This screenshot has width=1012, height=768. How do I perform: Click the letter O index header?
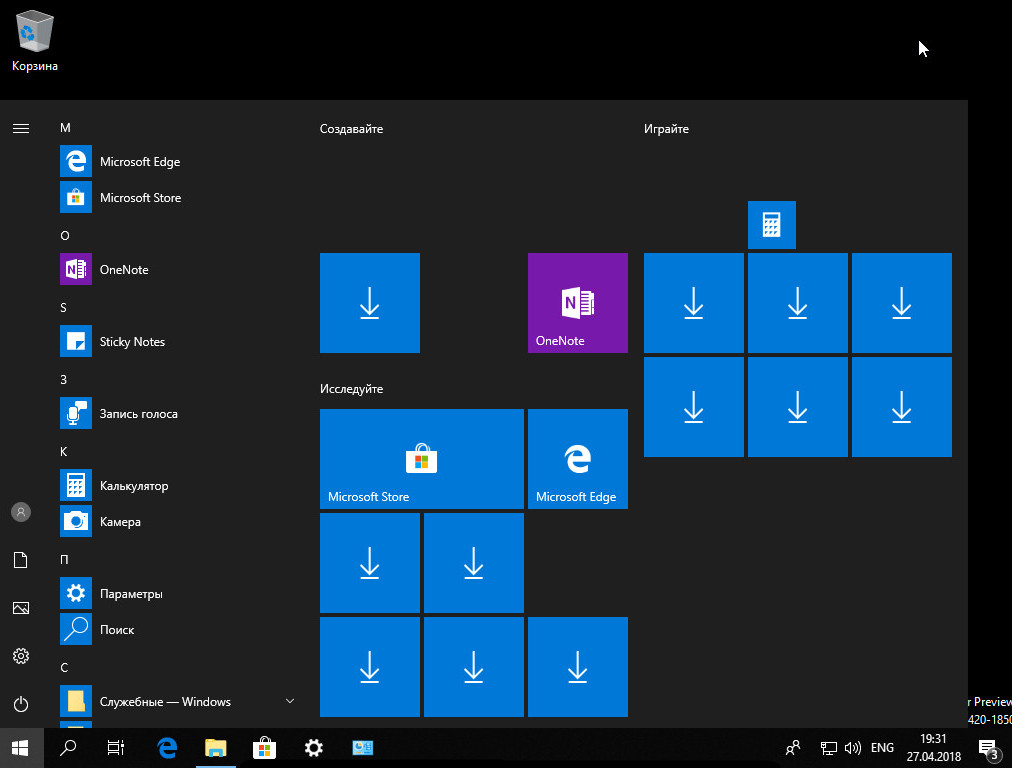[65, 236]
